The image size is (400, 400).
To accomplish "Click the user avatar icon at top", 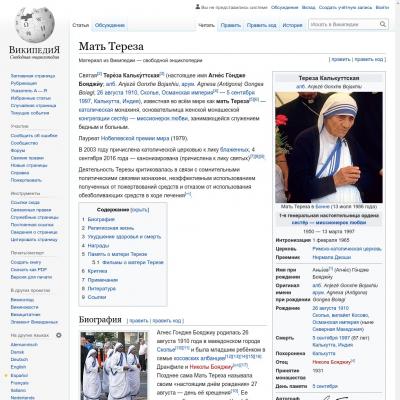I will (x=198, y=7).
